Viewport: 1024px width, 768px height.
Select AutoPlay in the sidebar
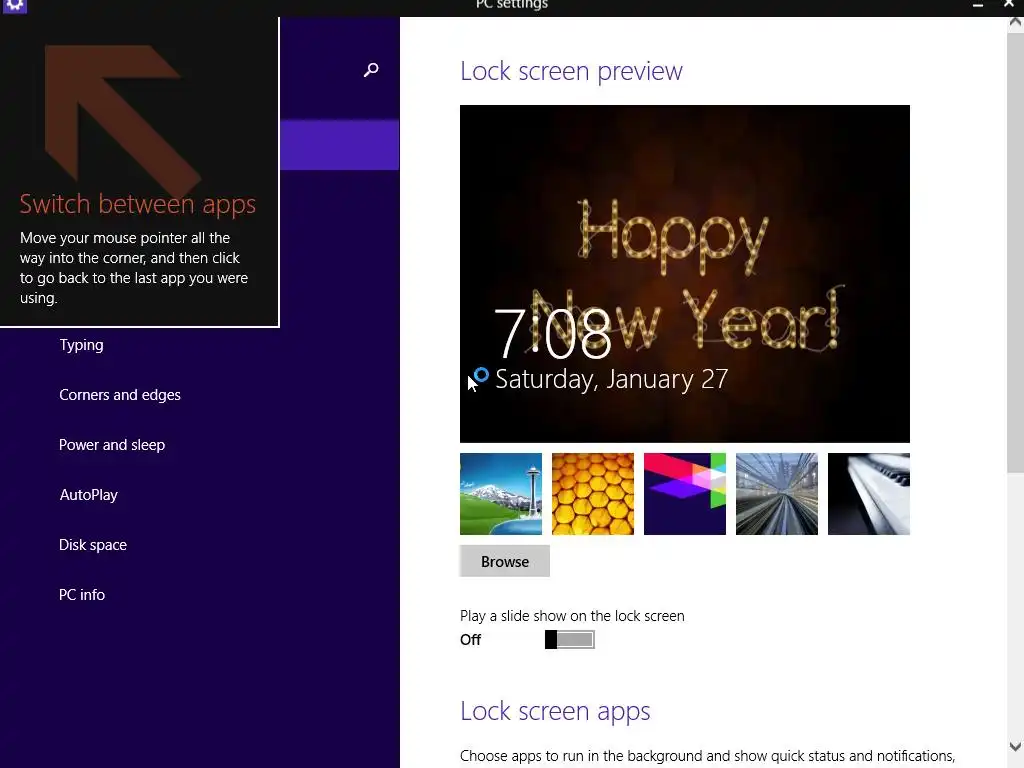[88, 495]
